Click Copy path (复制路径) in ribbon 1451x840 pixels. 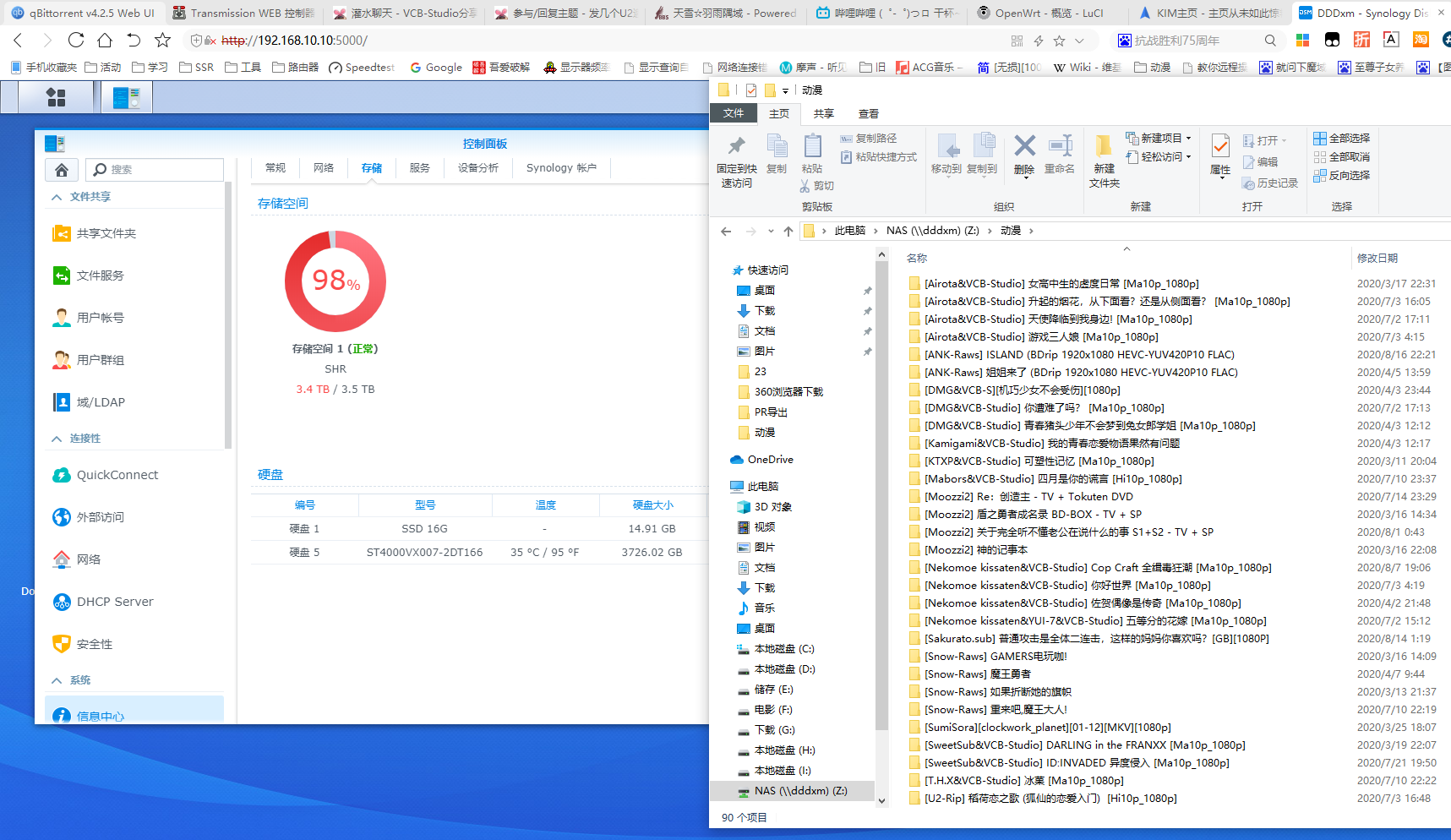coord(869,139)
